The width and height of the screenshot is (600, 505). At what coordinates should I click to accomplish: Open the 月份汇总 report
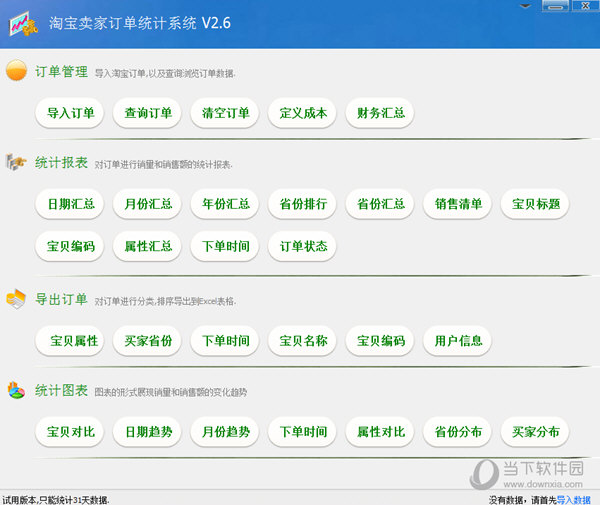(147, 204)
